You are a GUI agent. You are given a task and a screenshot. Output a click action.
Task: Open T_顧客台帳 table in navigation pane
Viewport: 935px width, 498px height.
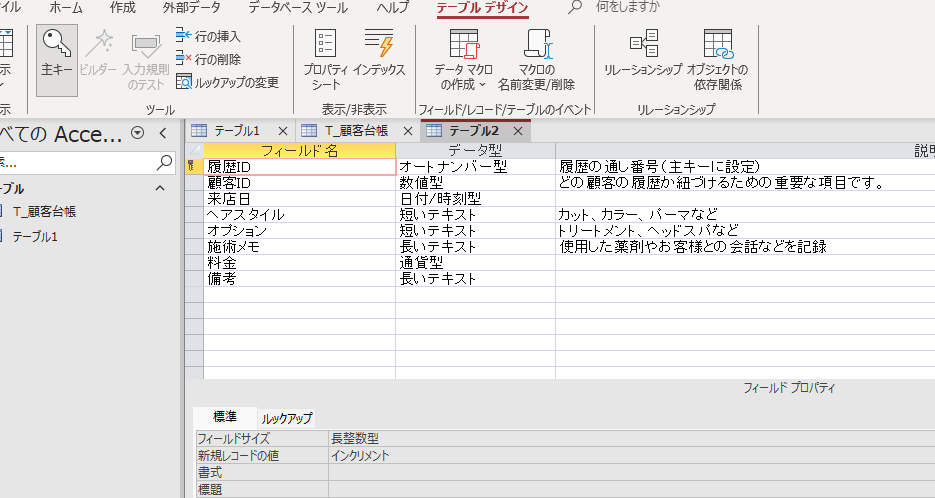(44, 211)
